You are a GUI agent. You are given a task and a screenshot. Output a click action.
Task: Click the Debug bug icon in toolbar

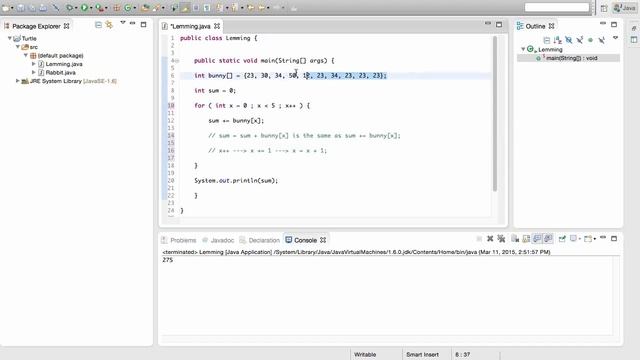(x=69, y=8)
